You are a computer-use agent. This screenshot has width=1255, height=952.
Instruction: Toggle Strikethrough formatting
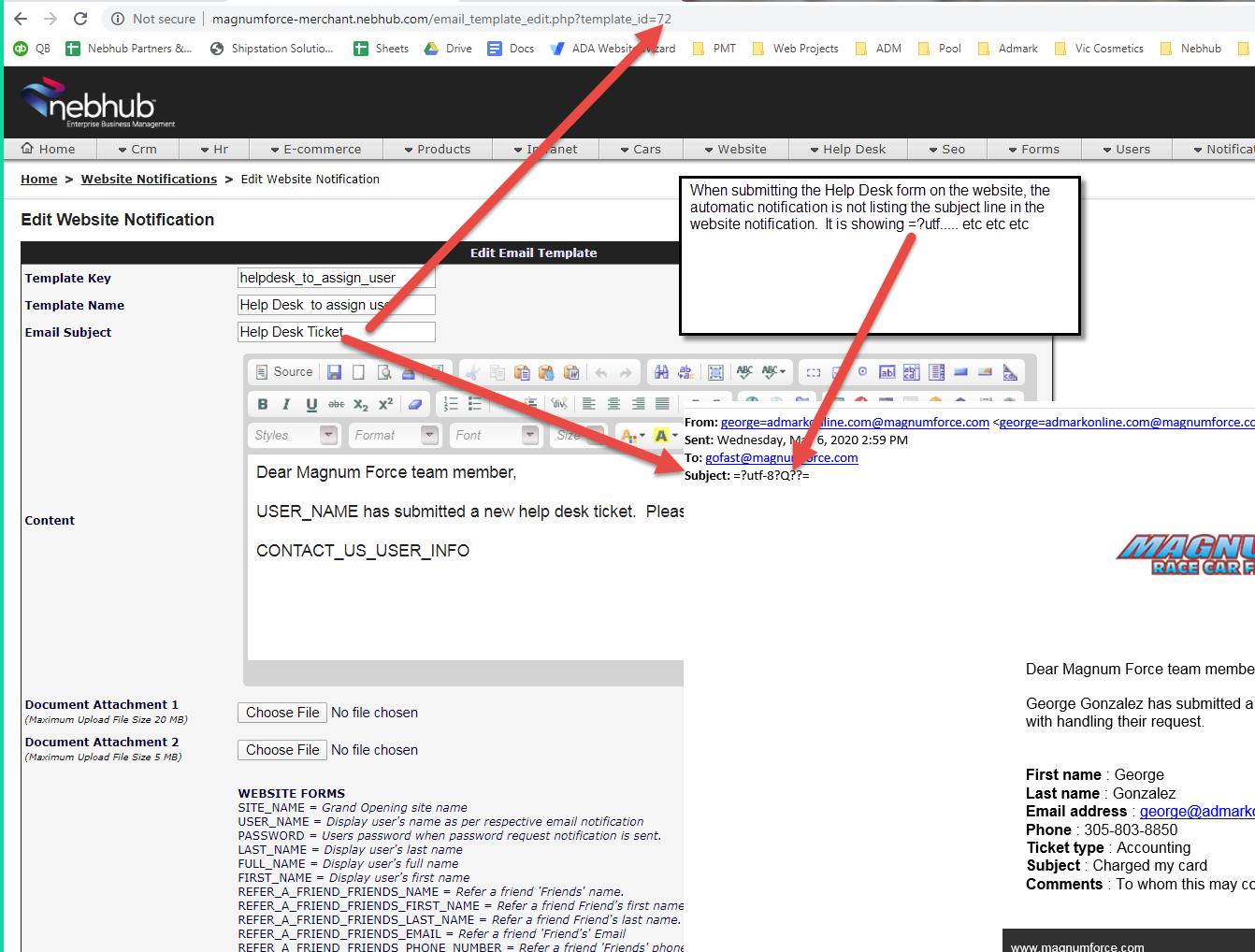point(336,404)
